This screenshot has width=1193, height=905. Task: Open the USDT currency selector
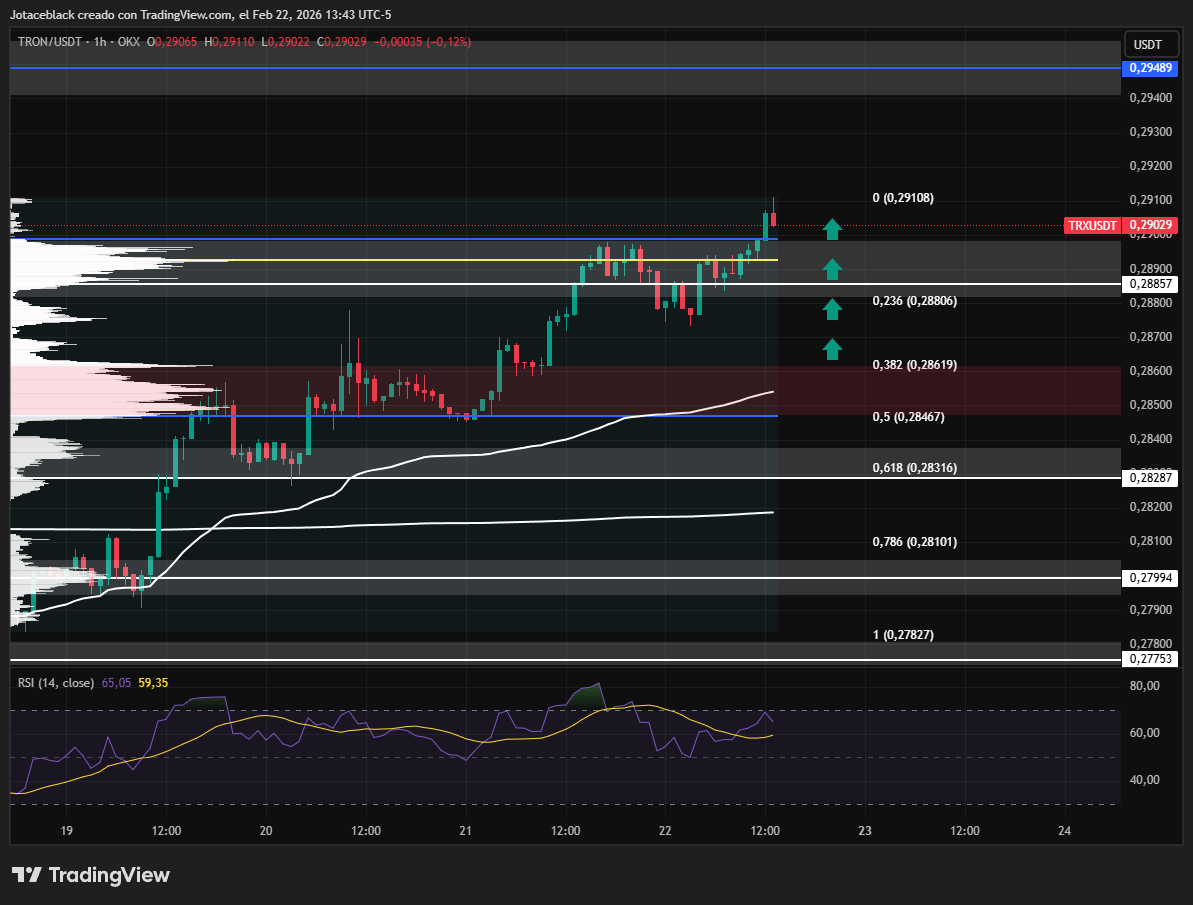[x=1148, y=45]
